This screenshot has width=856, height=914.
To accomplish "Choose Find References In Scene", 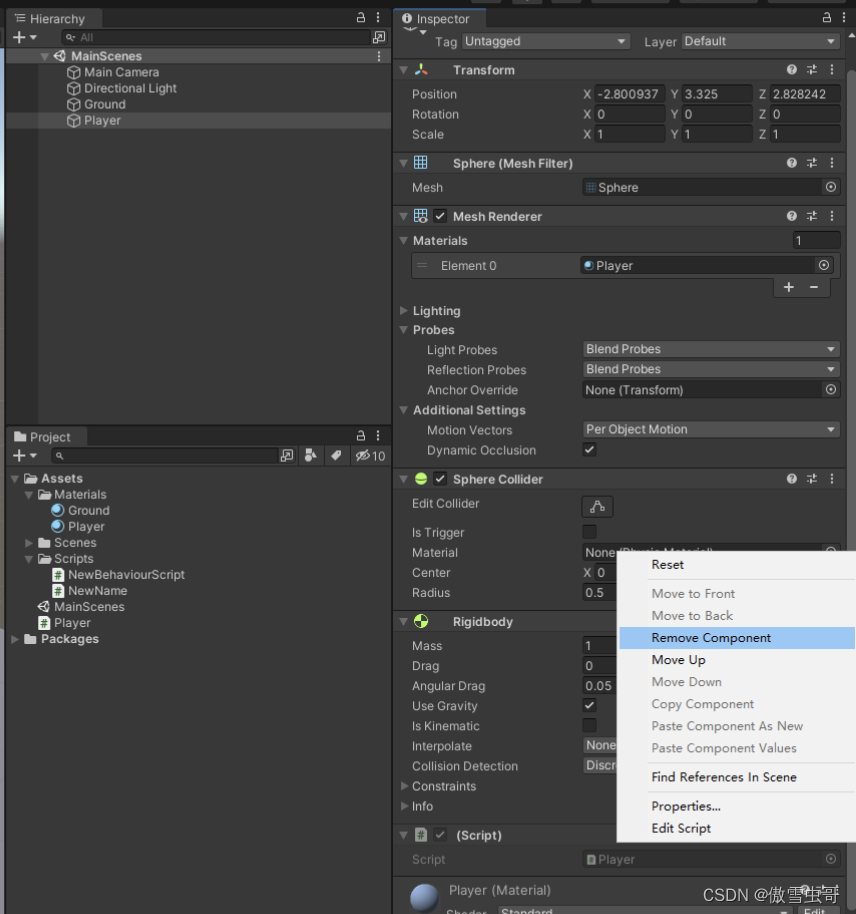I will point(737,777).
